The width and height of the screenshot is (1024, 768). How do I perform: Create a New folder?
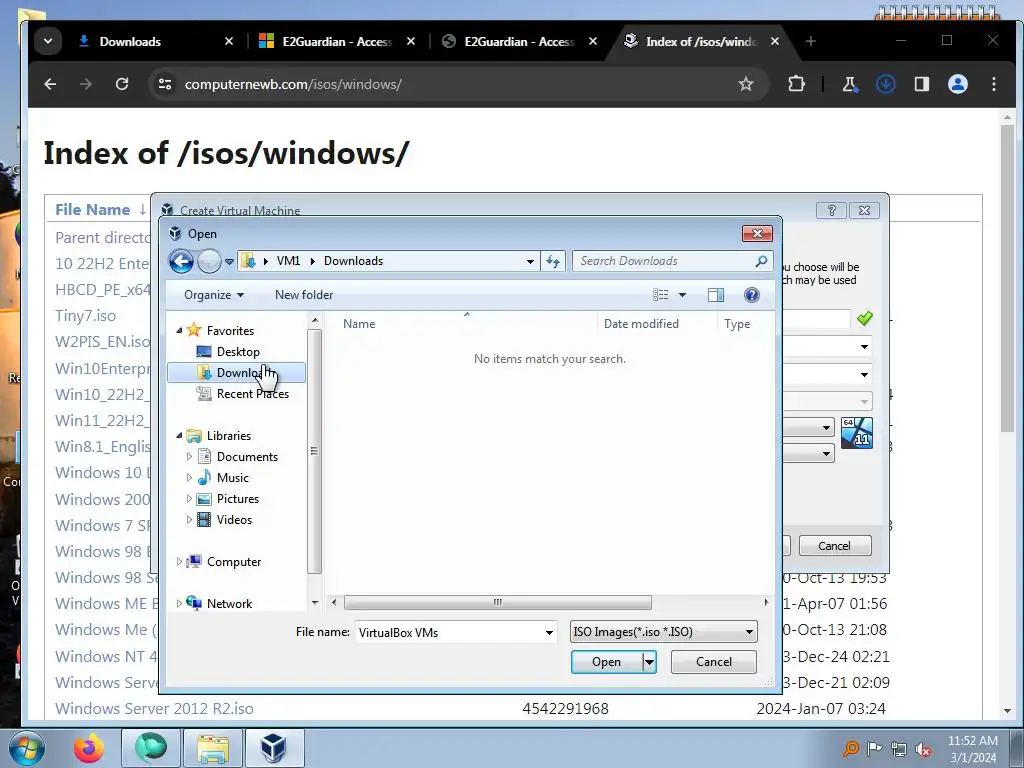304,295
